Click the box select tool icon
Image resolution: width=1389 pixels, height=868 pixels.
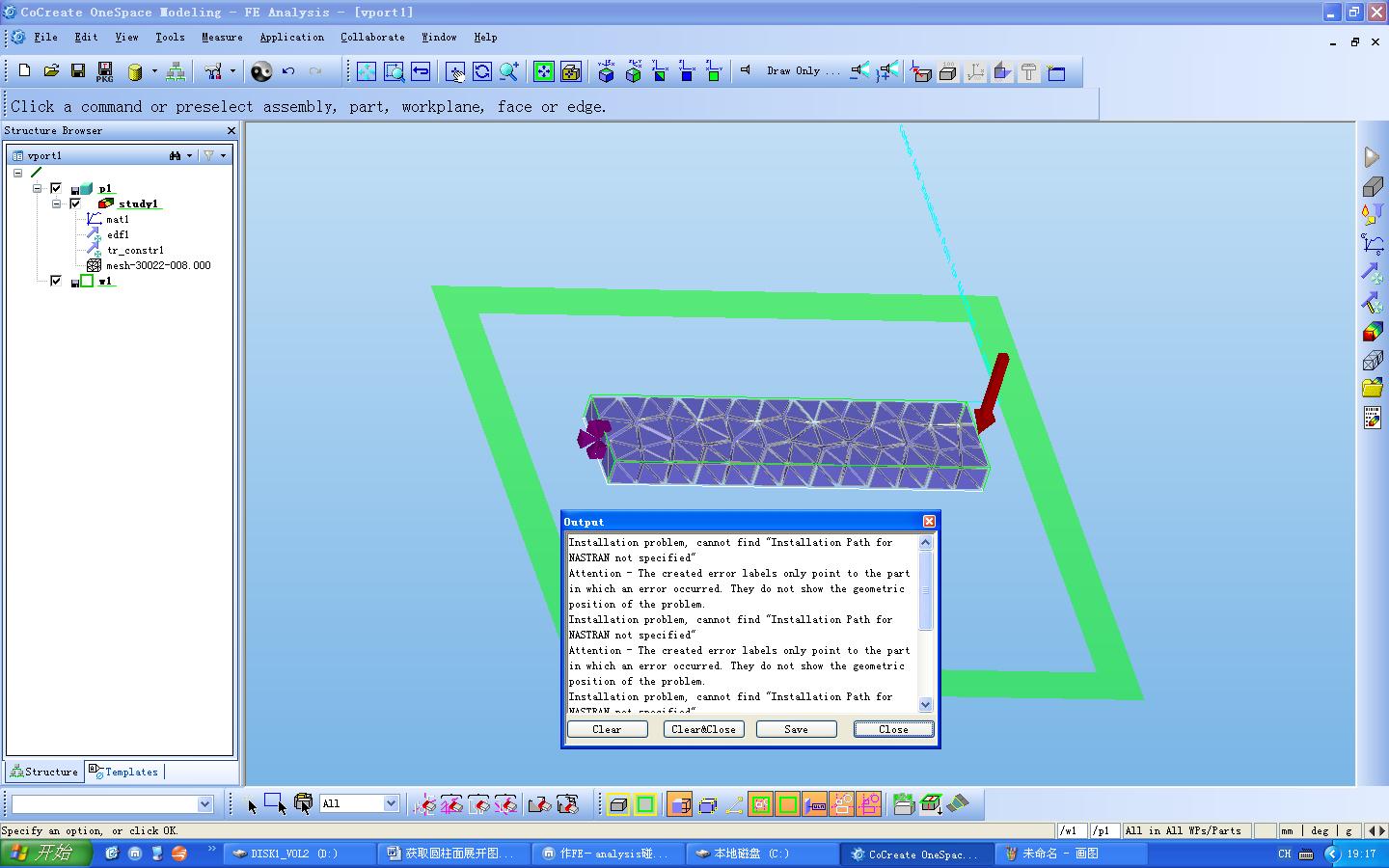276,803
